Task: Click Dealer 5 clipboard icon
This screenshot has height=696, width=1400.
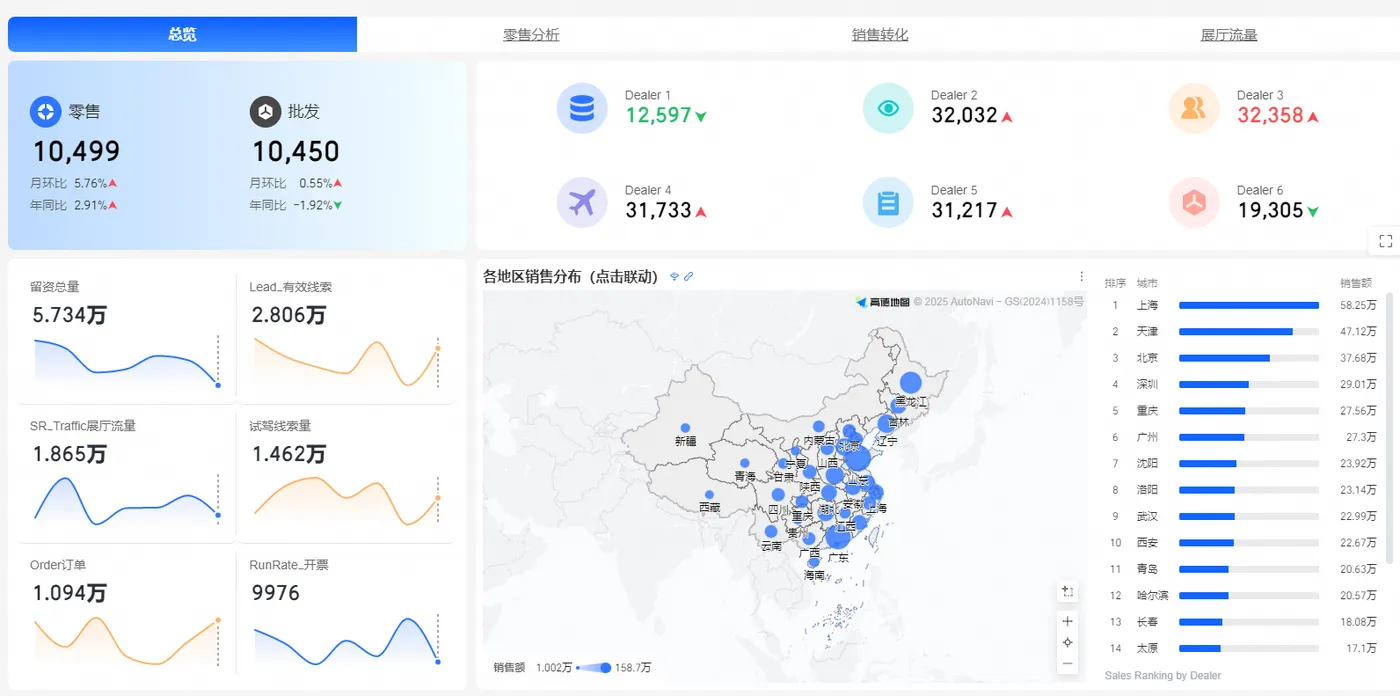Action: [x=888, y=203]
